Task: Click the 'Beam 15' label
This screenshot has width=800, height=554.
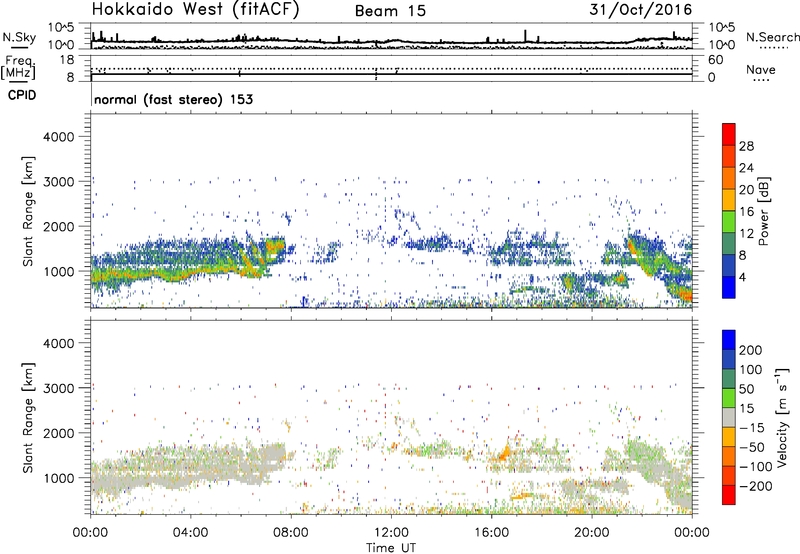Action: (390, 11)
